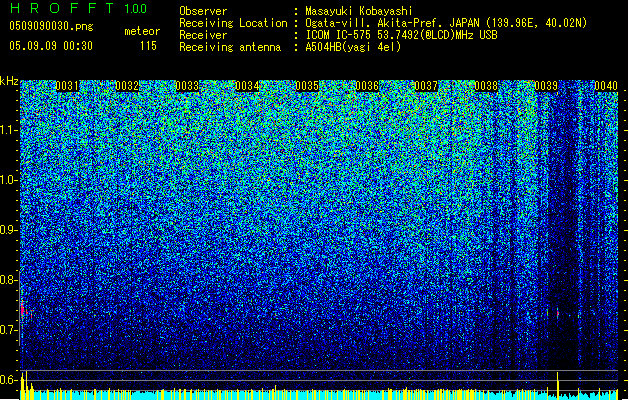
Task: Click the observer name Masayuki Kobayashi
Action: pos(359,11)
